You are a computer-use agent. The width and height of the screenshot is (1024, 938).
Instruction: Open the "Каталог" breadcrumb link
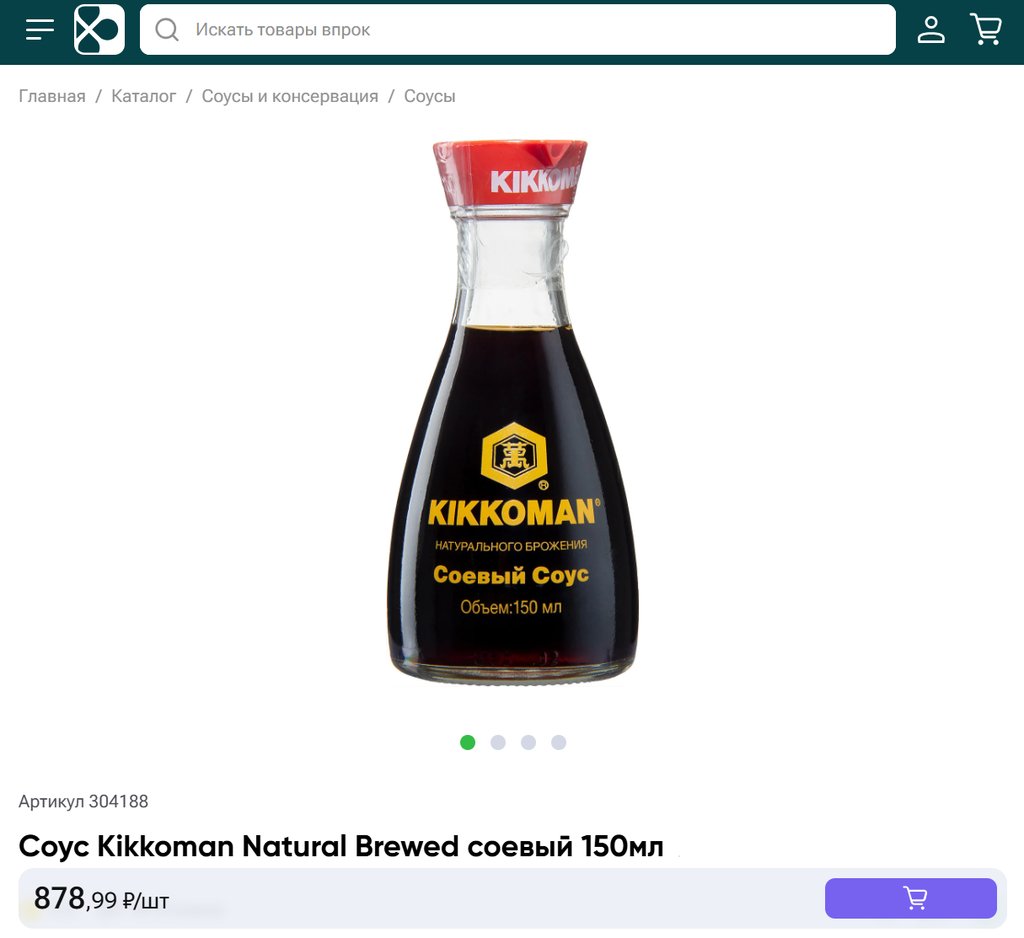144,96
